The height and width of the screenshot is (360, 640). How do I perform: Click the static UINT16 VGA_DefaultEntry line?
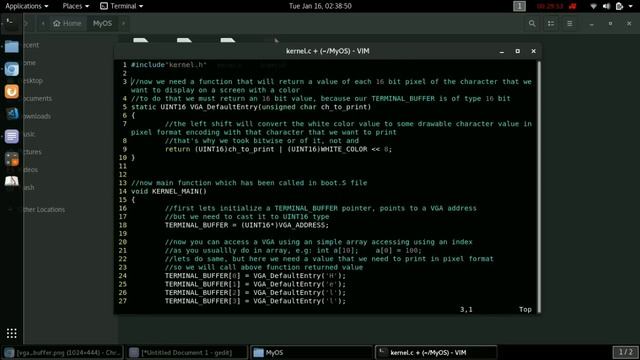(x=251, y=107)
